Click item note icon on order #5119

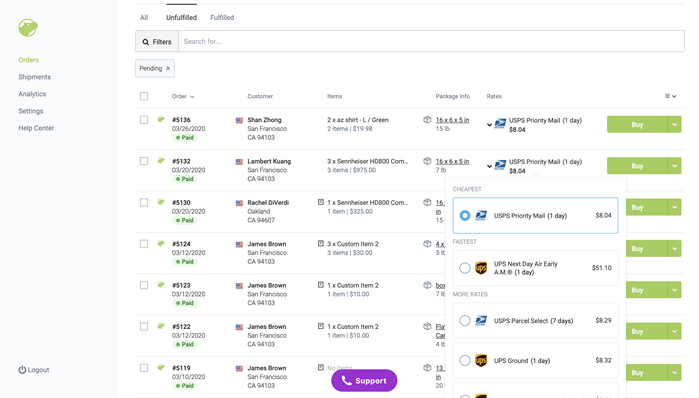321,367
